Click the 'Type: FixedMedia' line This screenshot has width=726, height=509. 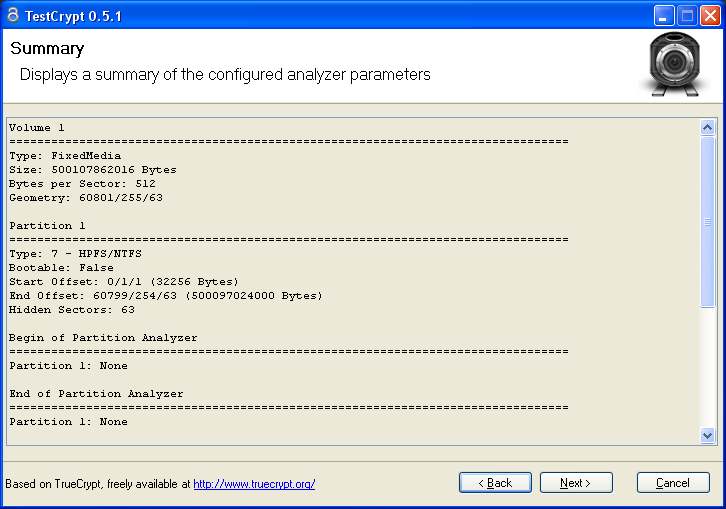65,156
